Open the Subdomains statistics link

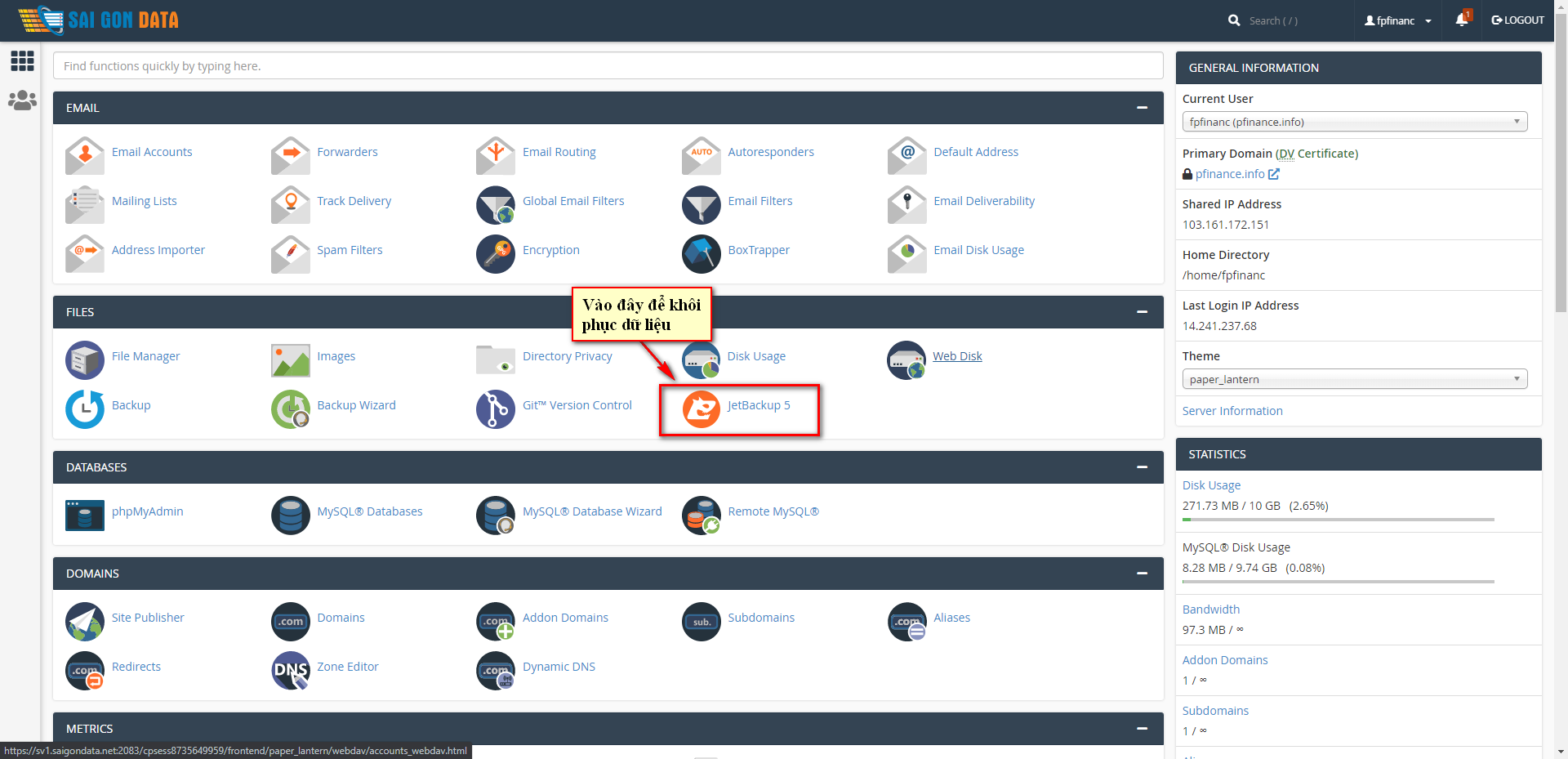pyautogui.click(x=1215, y=711)
